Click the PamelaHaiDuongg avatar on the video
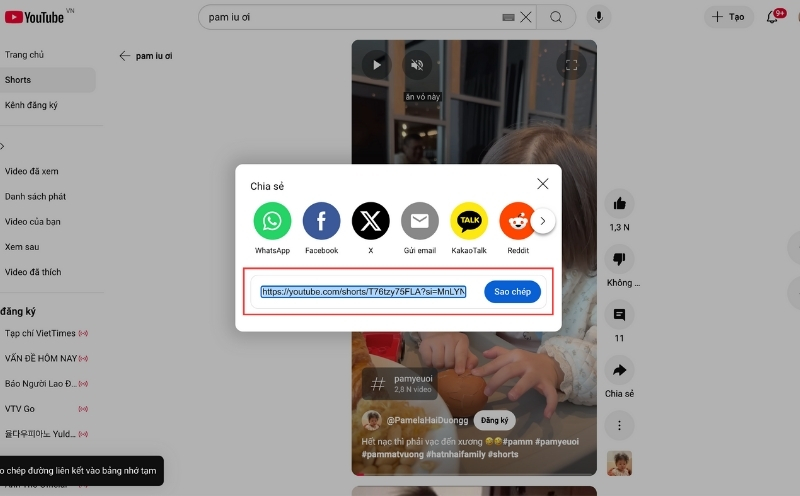The image size is (800, 496). click(371, 420)
